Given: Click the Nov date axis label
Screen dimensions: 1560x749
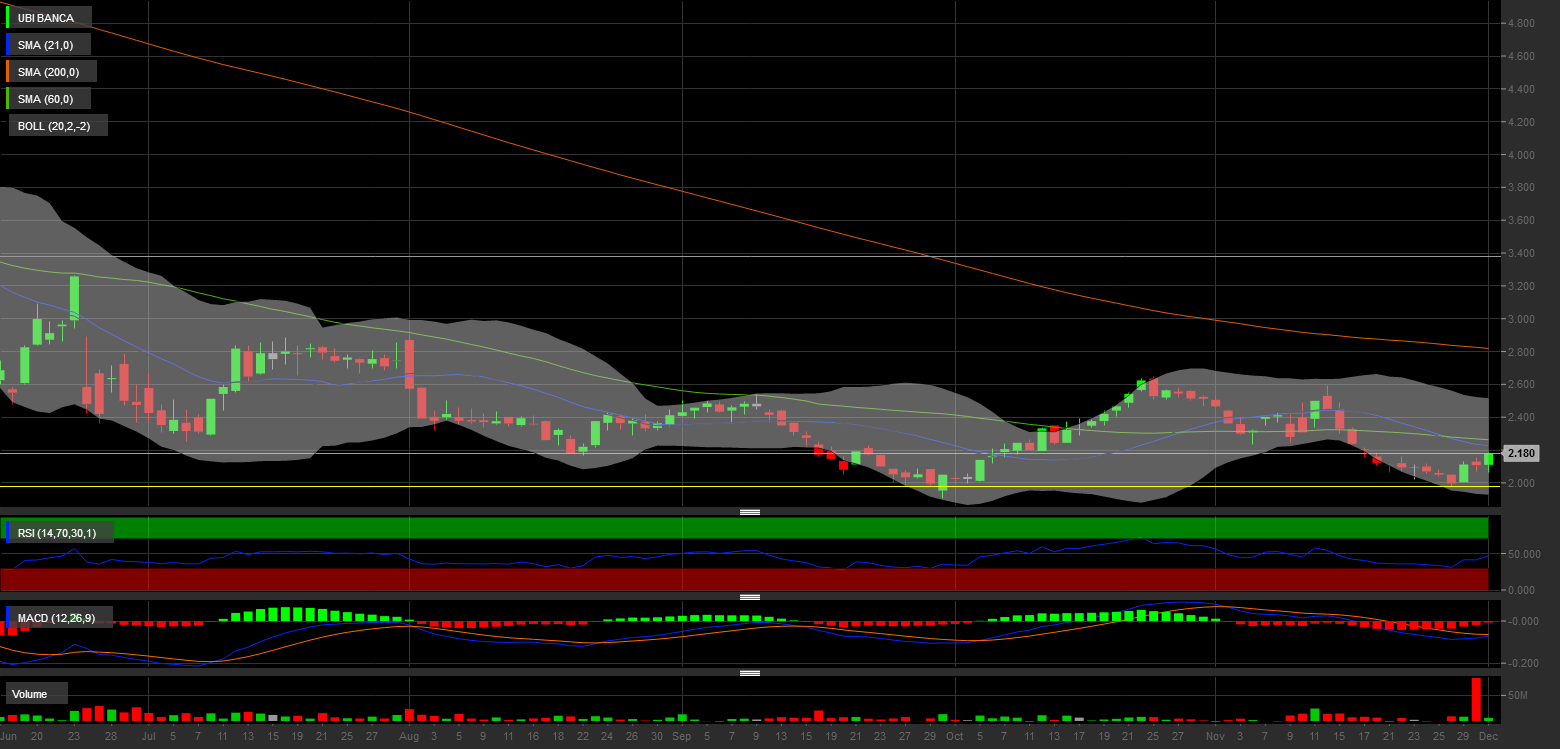Looking at the screenshot, I should pyautogui.click(x=1215, y=736).
